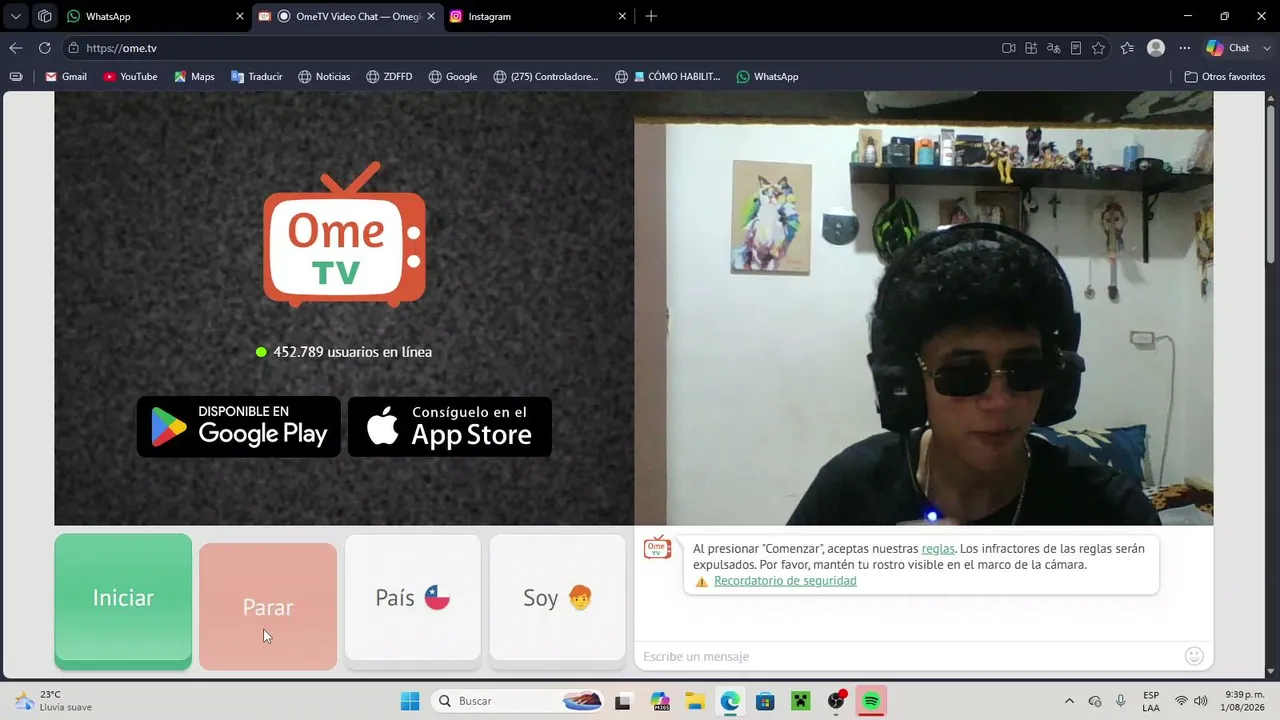Image resolution: width=1280 pixels, height=720 pixels.
Task: Click the camera permission icon in address bar
Action: pos(1009,48)
